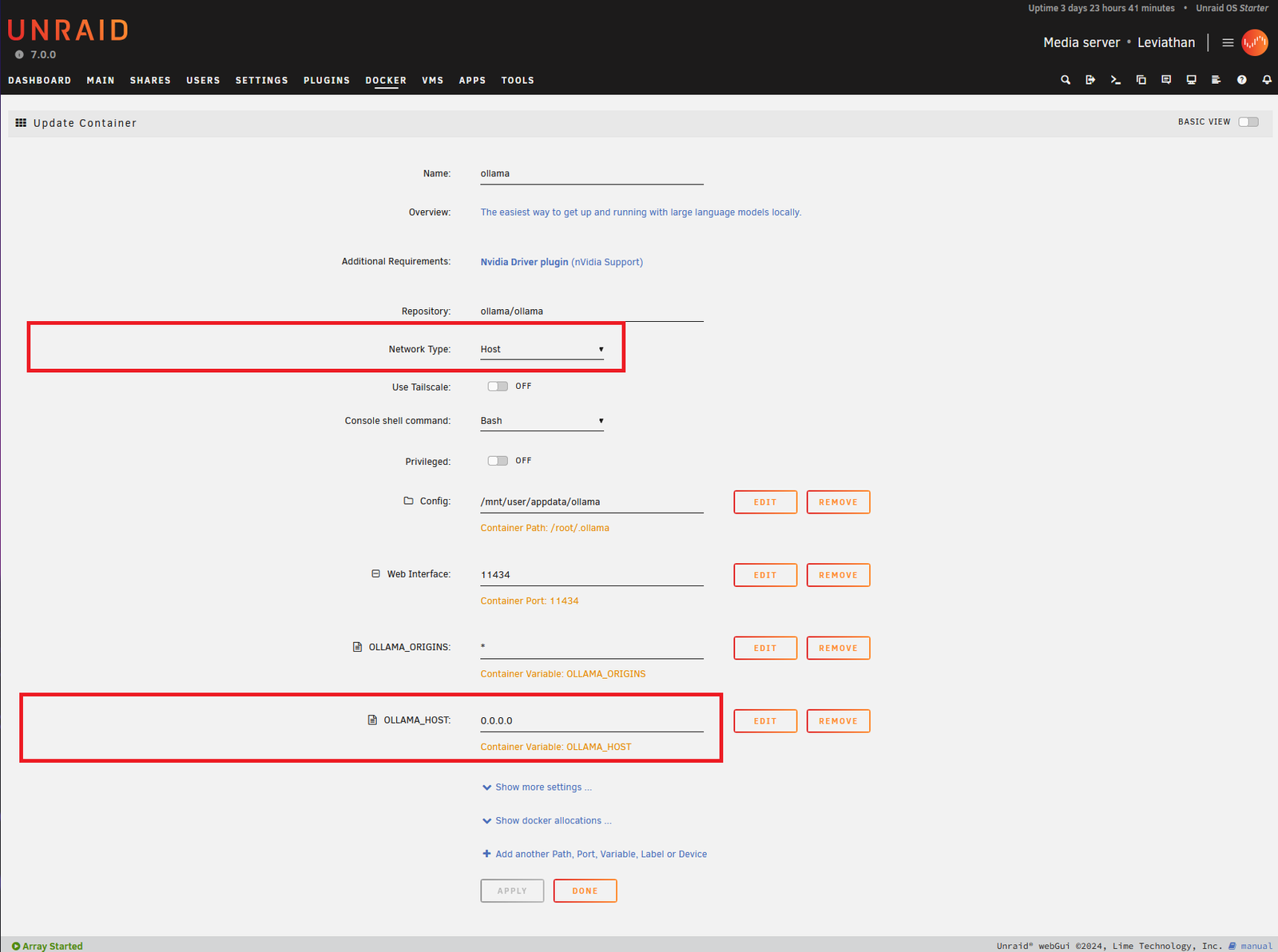Enable the Use Tailscale switch
Screen dimensions: 1278x952
(x=498, y=387)
